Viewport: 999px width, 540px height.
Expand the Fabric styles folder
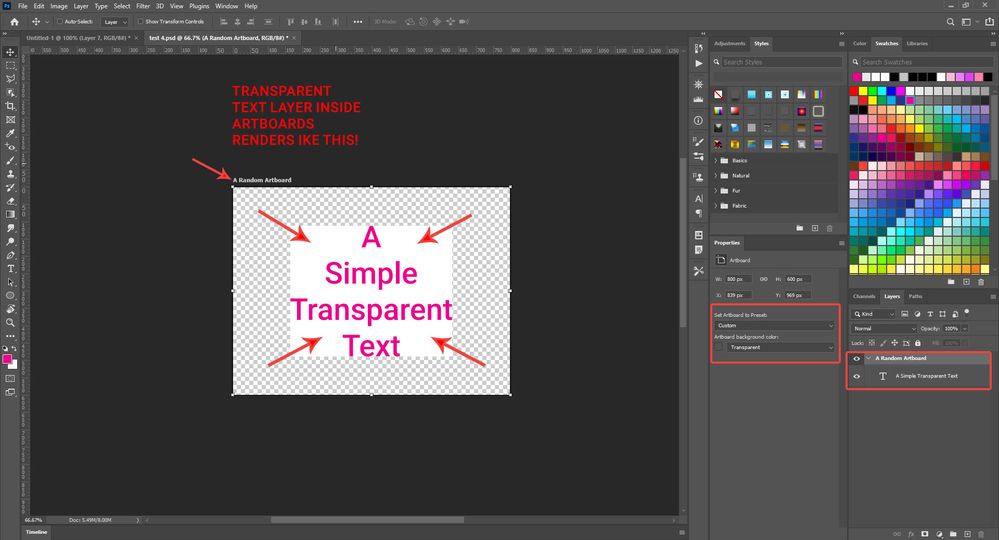click(x=716, y=206)
